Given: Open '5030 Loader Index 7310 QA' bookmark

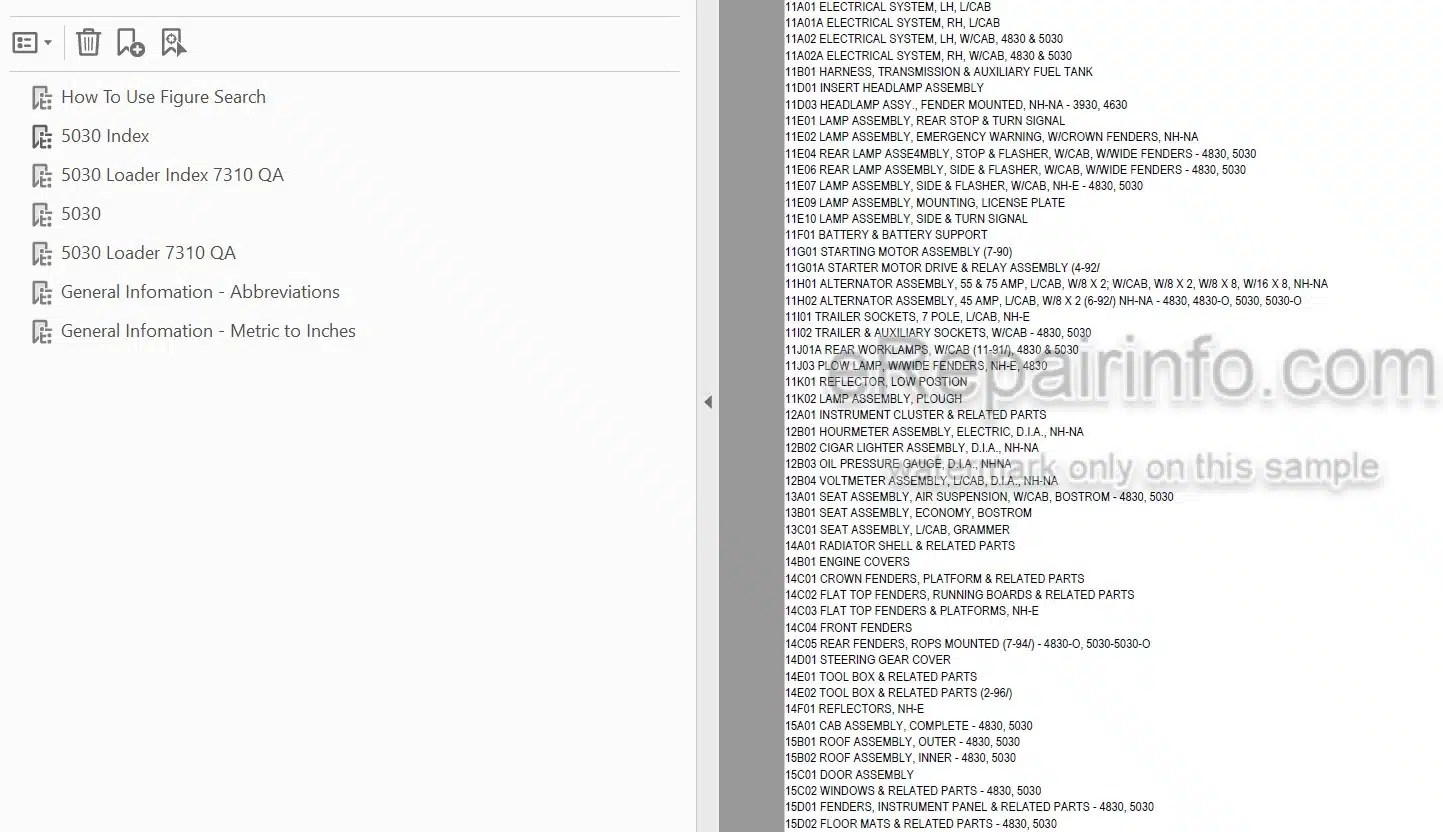Looking at the screenshot, I should click(x=172, y=175).
